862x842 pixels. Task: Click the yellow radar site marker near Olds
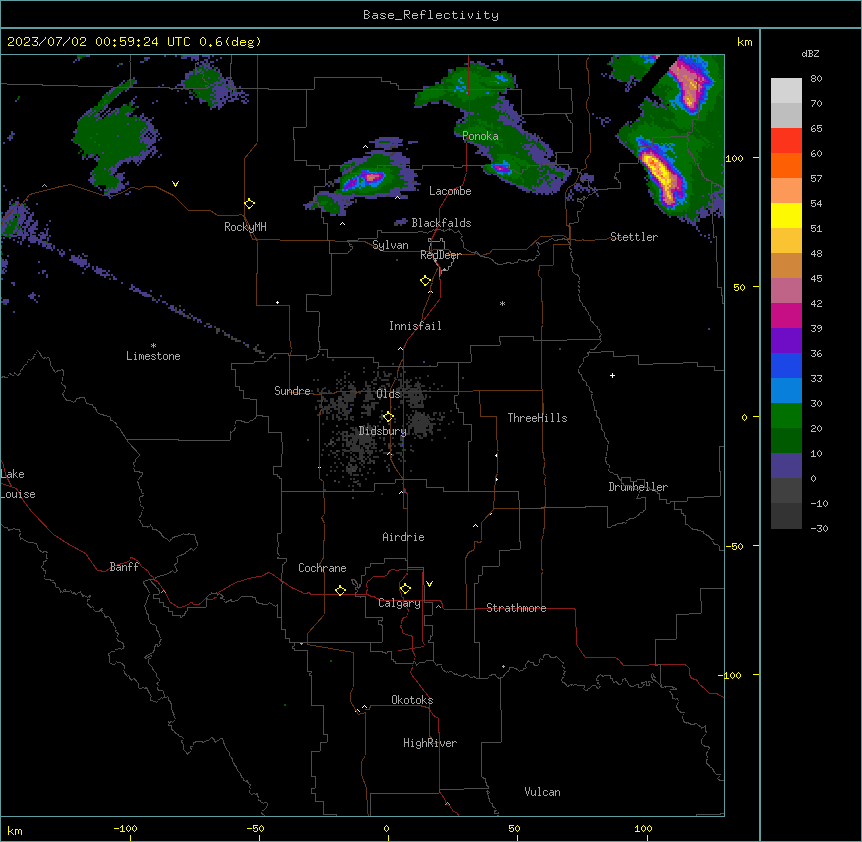[388, 417]
